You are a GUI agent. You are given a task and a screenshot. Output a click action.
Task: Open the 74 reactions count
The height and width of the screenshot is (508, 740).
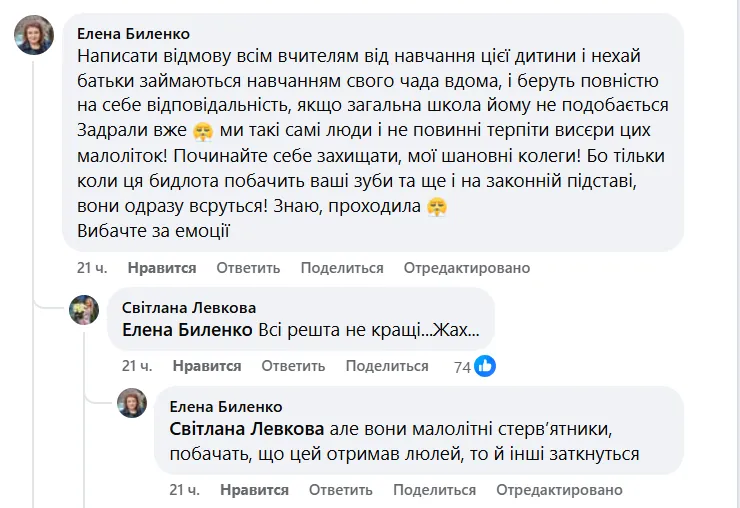[x=462, y=367]
